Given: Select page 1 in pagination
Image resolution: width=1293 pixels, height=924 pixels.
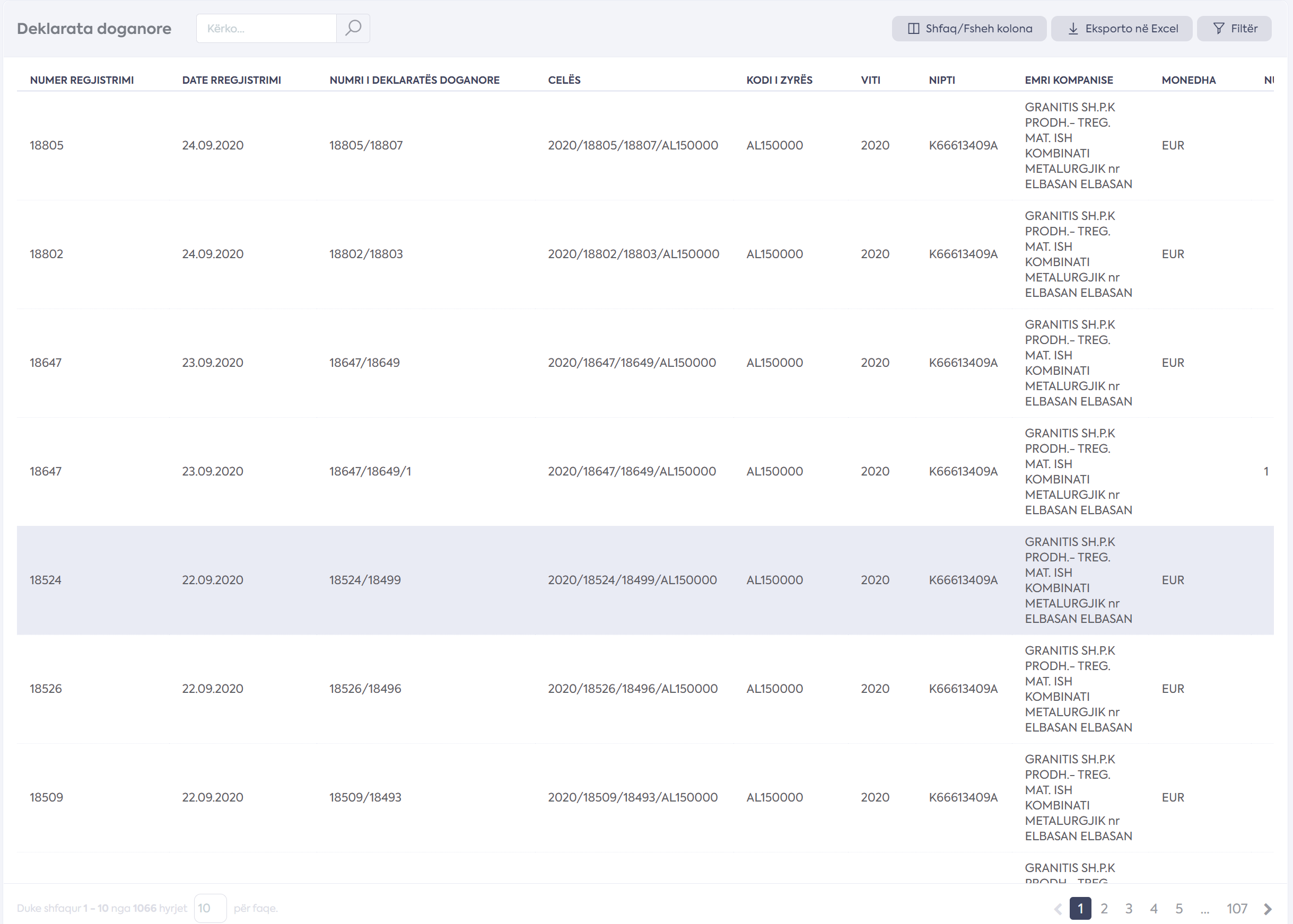Looking at the screenshot, I should pos(1080,909).
